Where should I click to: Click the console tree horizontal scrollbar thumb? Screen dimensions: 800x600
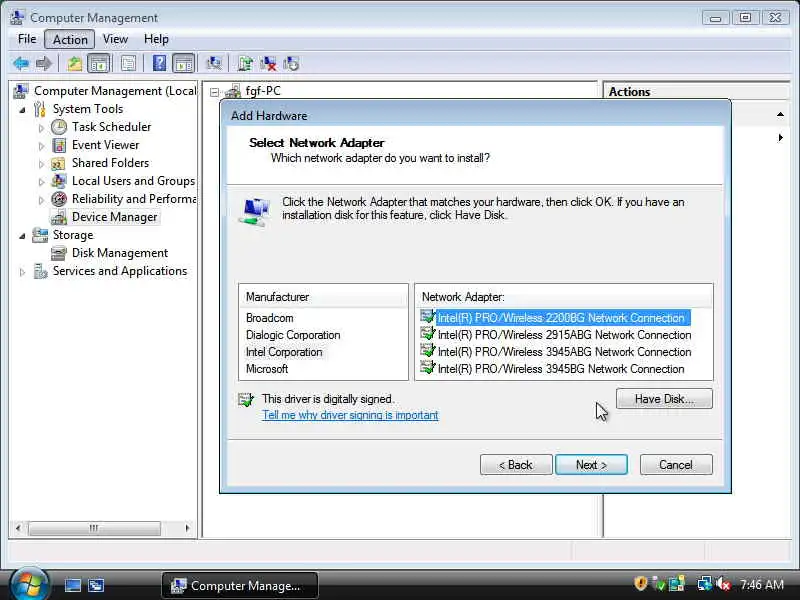click(x=94, y=528)
